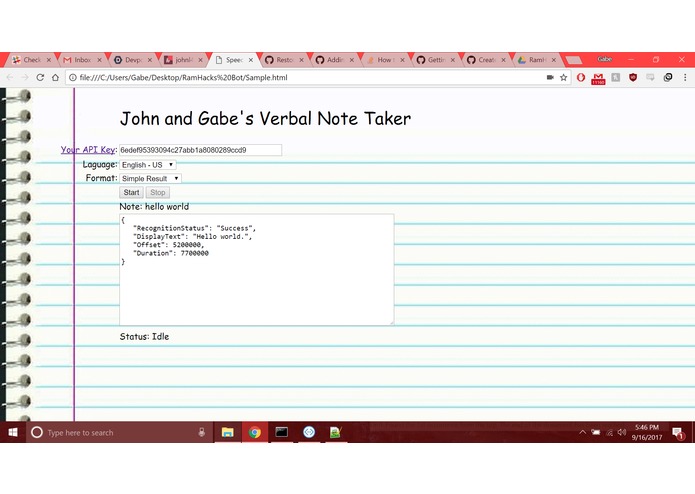Image resolution: width=695 pixels, height=494 pixels.
Task: Switch to the Check Slack tab
Action: (32, 60)
